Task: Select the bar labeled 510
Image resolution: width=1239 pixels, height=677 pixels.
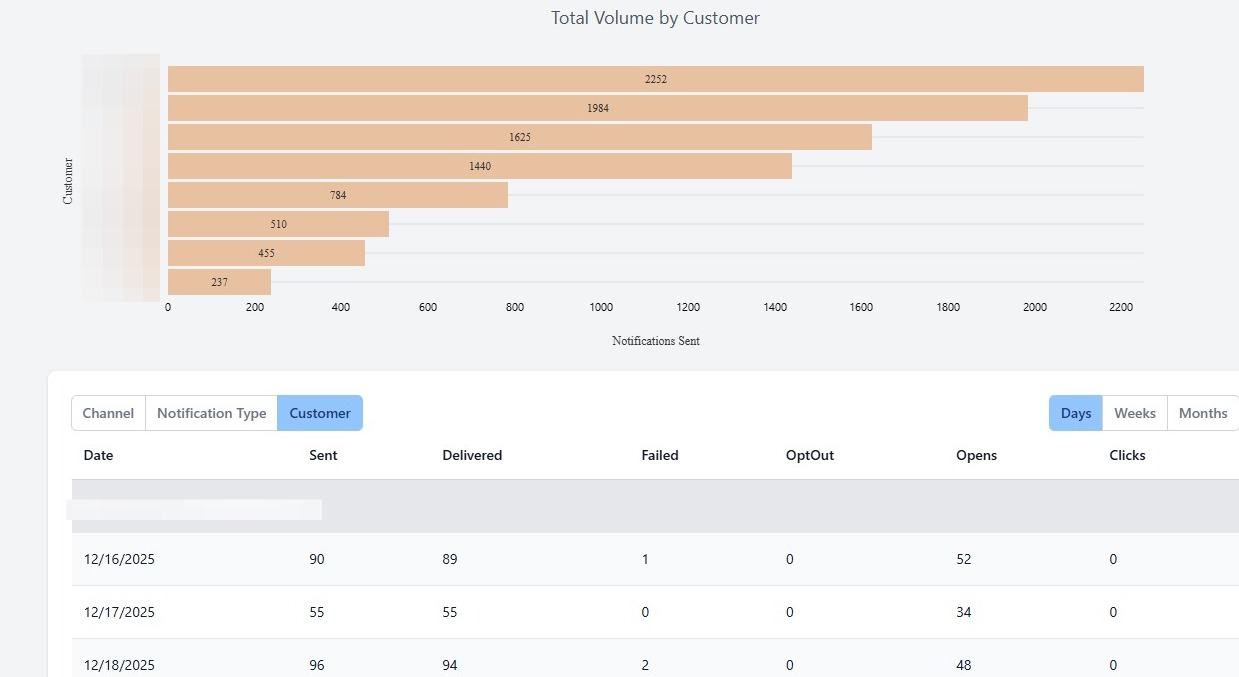Action: pos(278,224)
